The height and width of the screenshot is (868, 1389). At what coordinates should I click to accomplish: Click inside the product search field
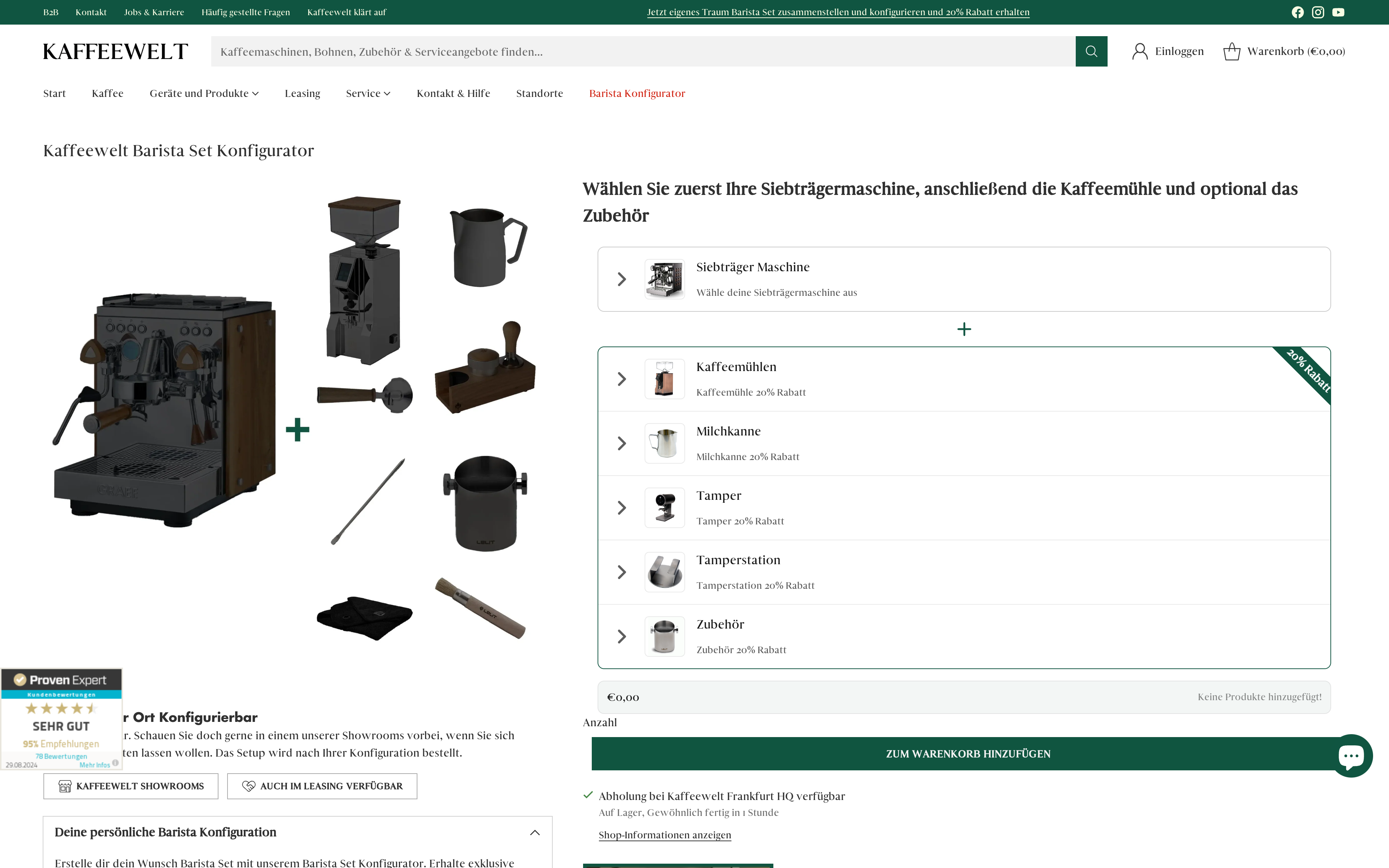coord(631,51)
